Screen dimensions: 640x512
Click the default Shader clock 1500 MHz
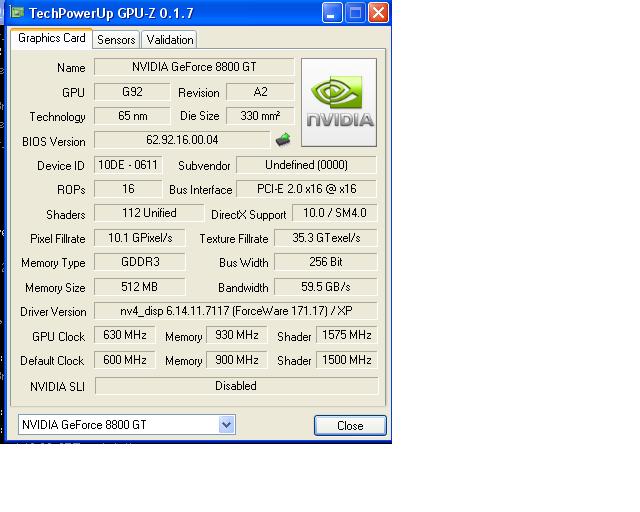347,360
